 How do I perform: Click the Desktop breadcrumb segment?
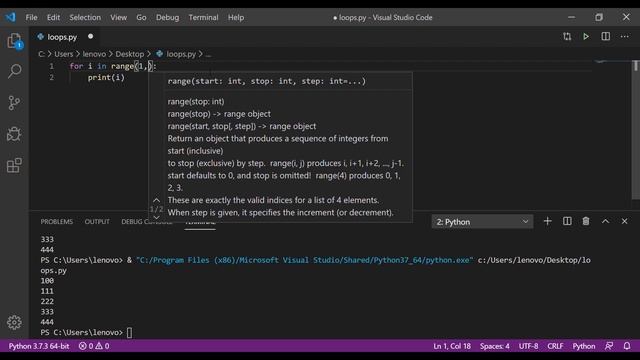pos(129,54)
